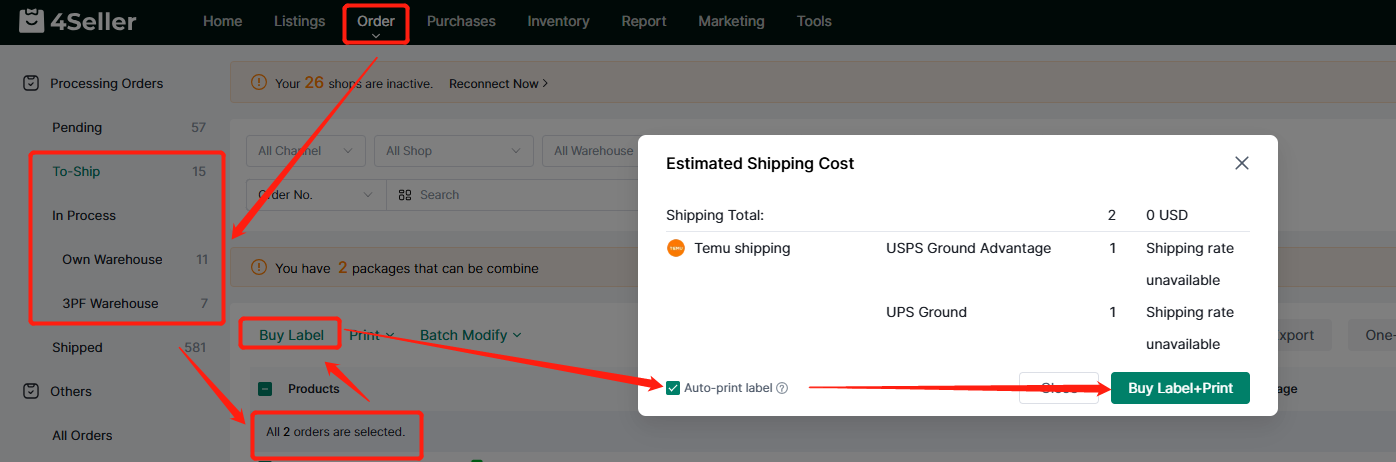Click the inactive shops warning icon
Viewport: 1396px width, 462px height.
[x=259, y=84]
